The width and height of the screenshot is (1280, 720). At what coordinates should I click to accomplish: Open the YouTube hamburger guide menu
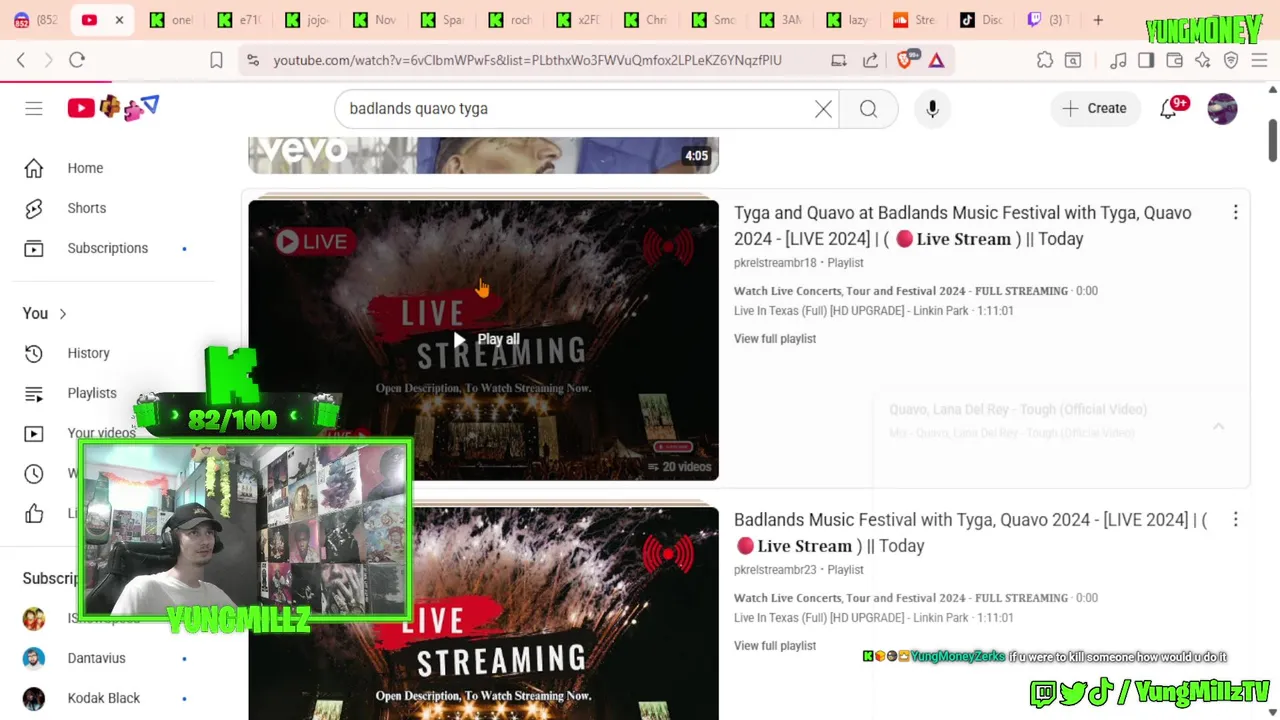tap(34, 108)
